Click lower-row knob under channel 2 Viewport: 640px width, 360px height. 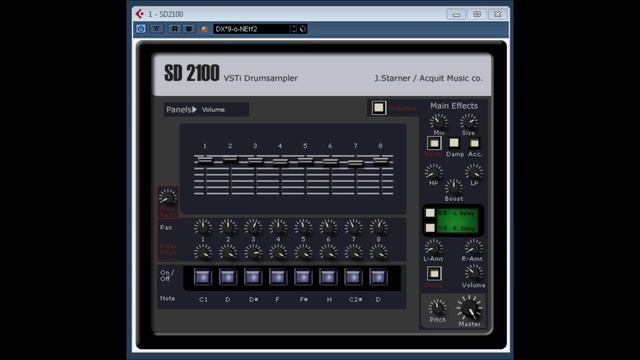point(228,253)
